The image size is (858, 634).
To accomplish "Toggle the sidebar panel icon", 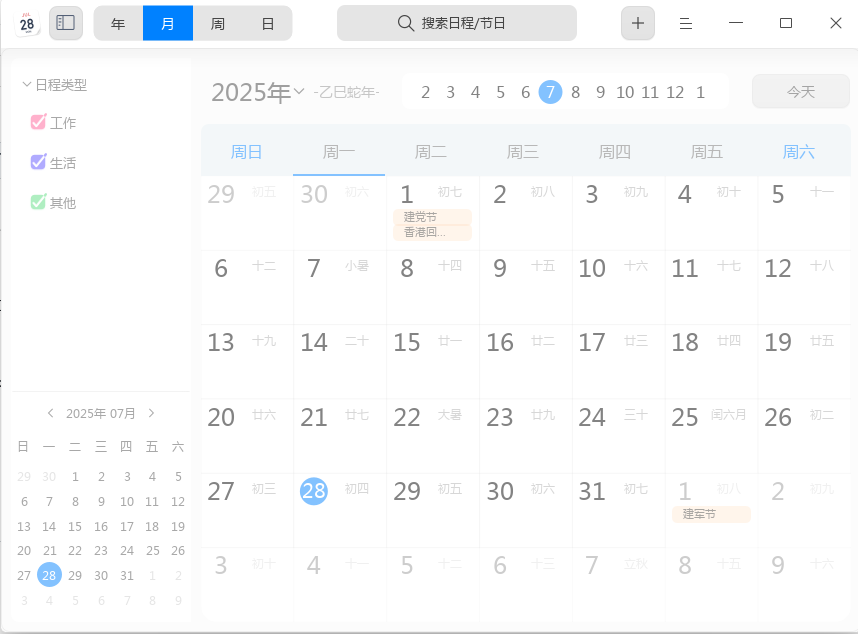I will pyautogui.click(x=66, y=23).
